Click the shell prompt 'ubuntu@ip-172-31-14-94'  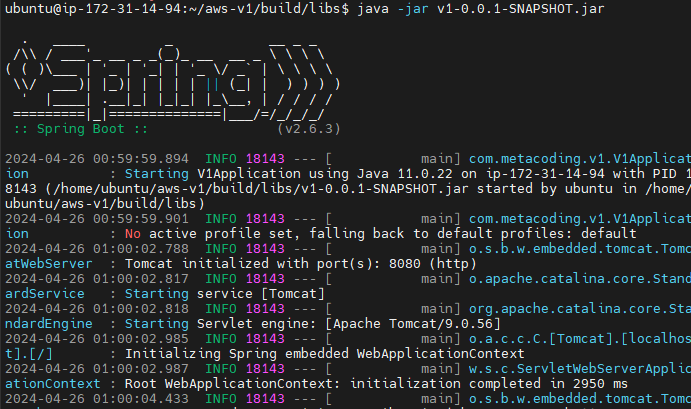click(x=92, y=9)
